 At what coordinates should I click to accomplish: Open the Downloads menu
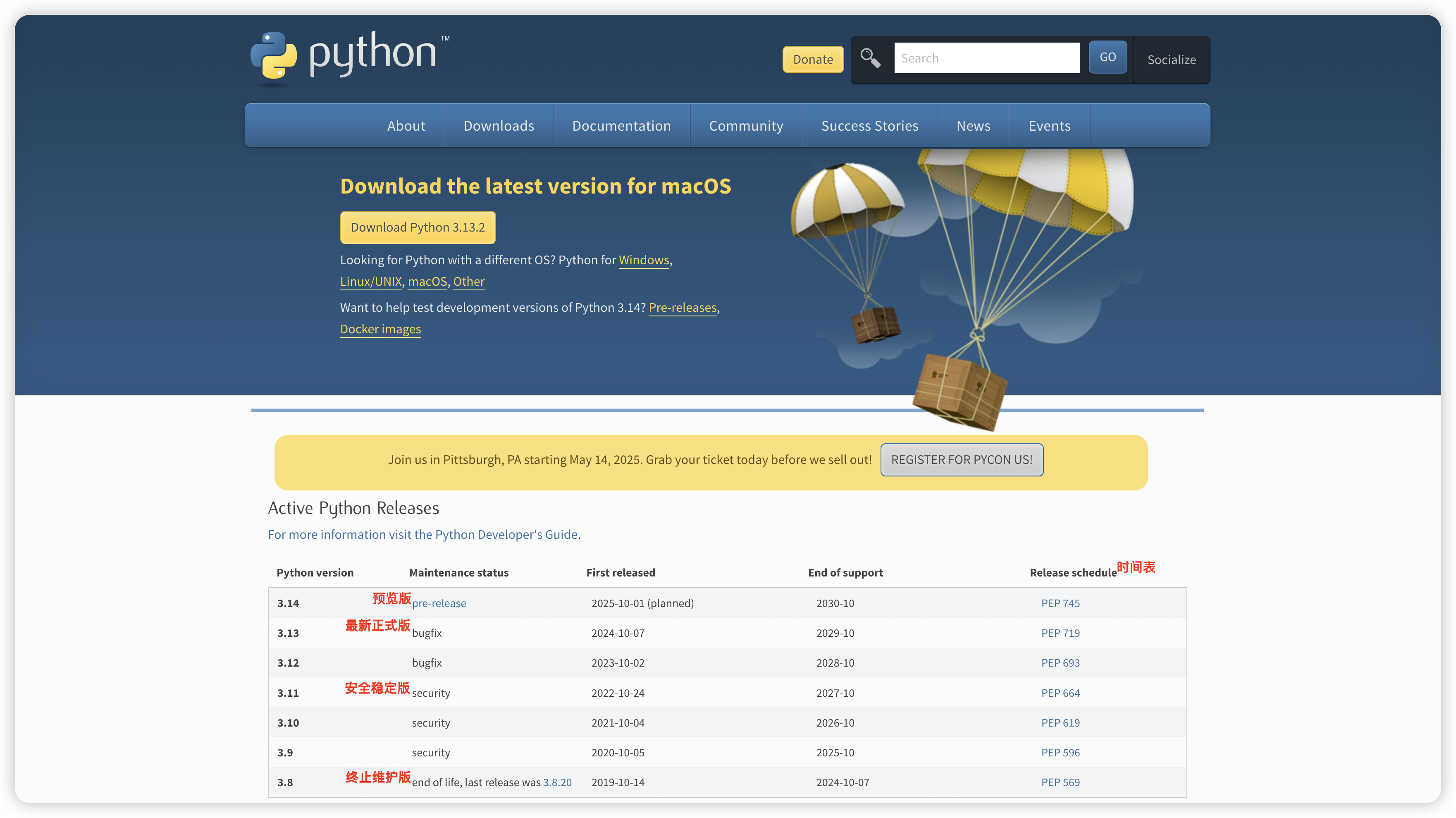[x=499, y=125]
